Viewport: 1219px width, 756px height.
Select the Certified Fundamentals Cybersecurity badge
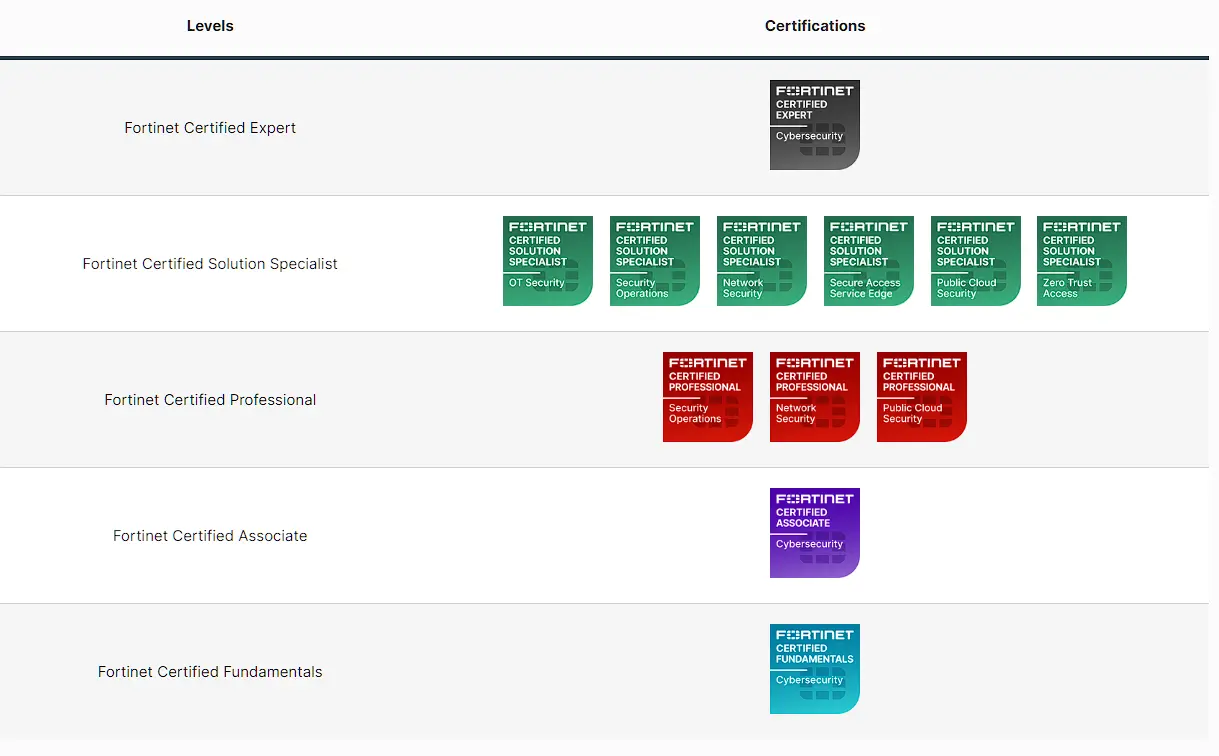pyautogui.click(x=815, y=669)
